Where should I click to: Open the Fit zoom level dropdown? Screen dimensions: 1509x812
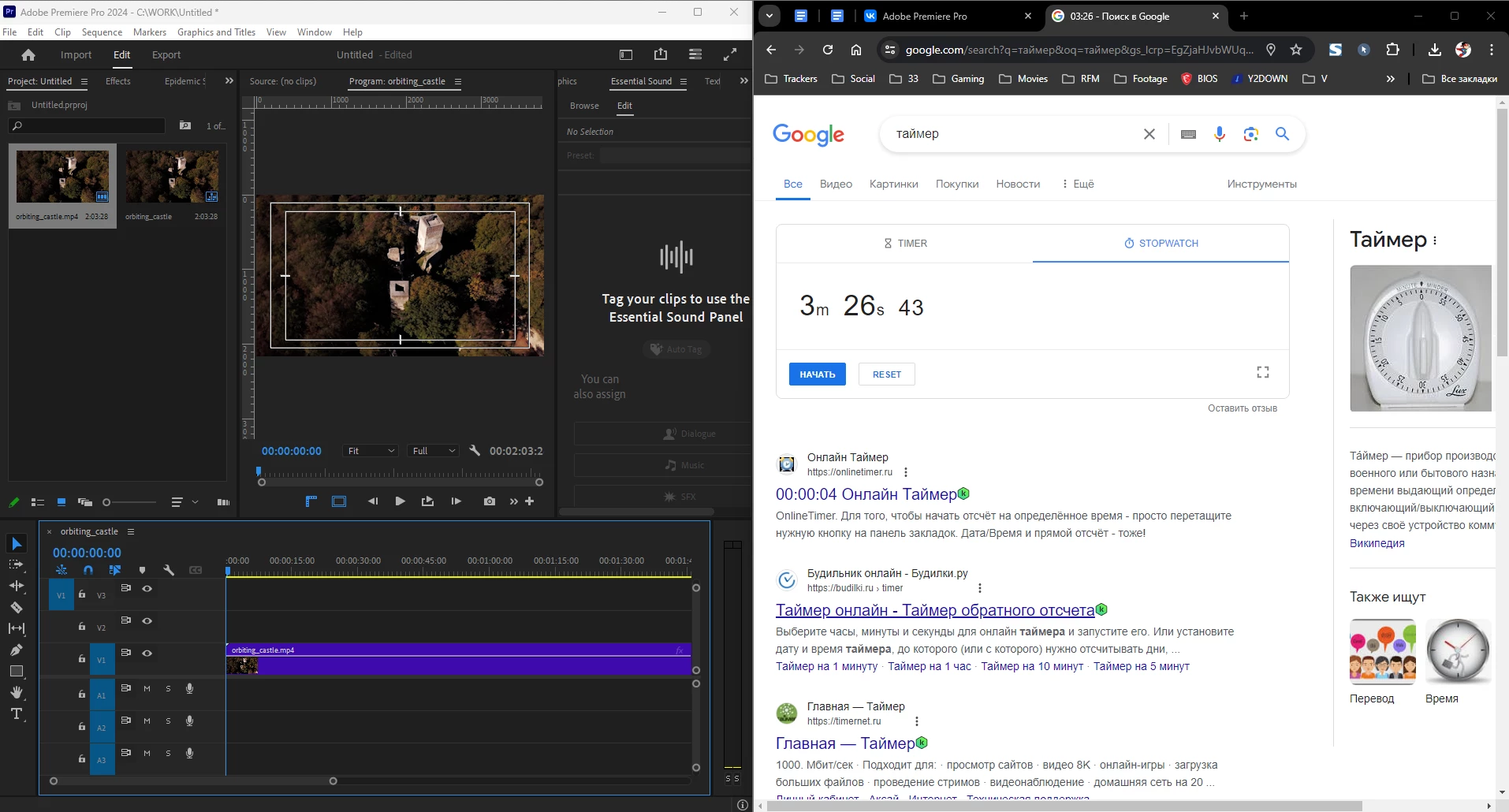pyautogui.click(x=371, y=451)
